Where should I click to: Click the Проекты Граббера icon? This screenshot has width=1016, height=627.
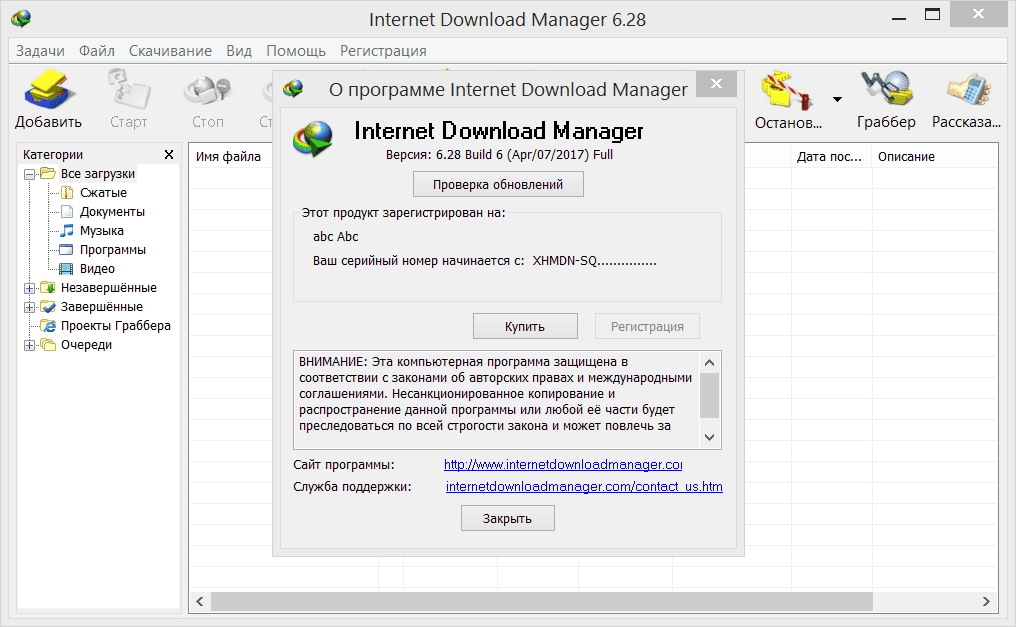(48, 325)
